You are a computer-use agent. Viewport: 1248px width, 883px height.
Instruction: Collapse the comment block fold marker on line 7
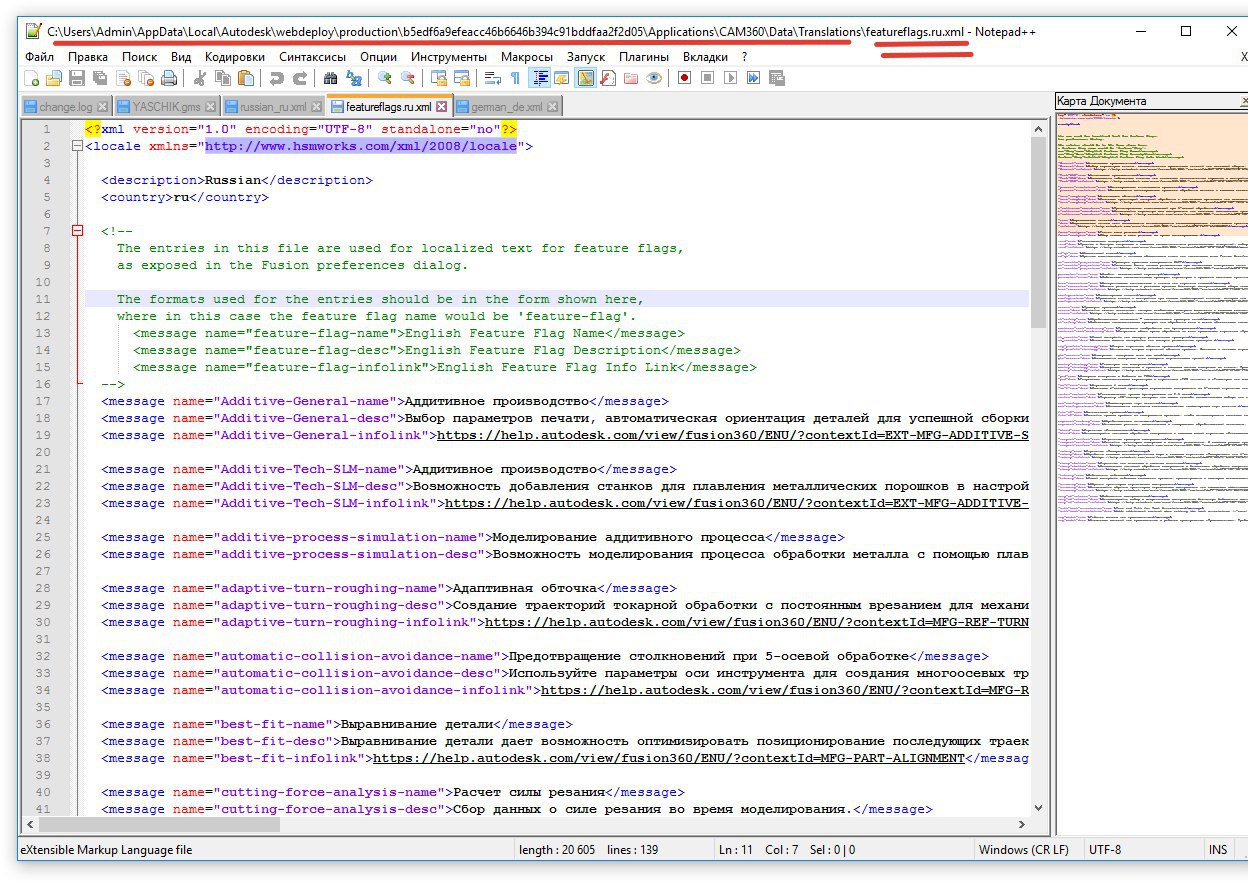(x=77, y=232)
